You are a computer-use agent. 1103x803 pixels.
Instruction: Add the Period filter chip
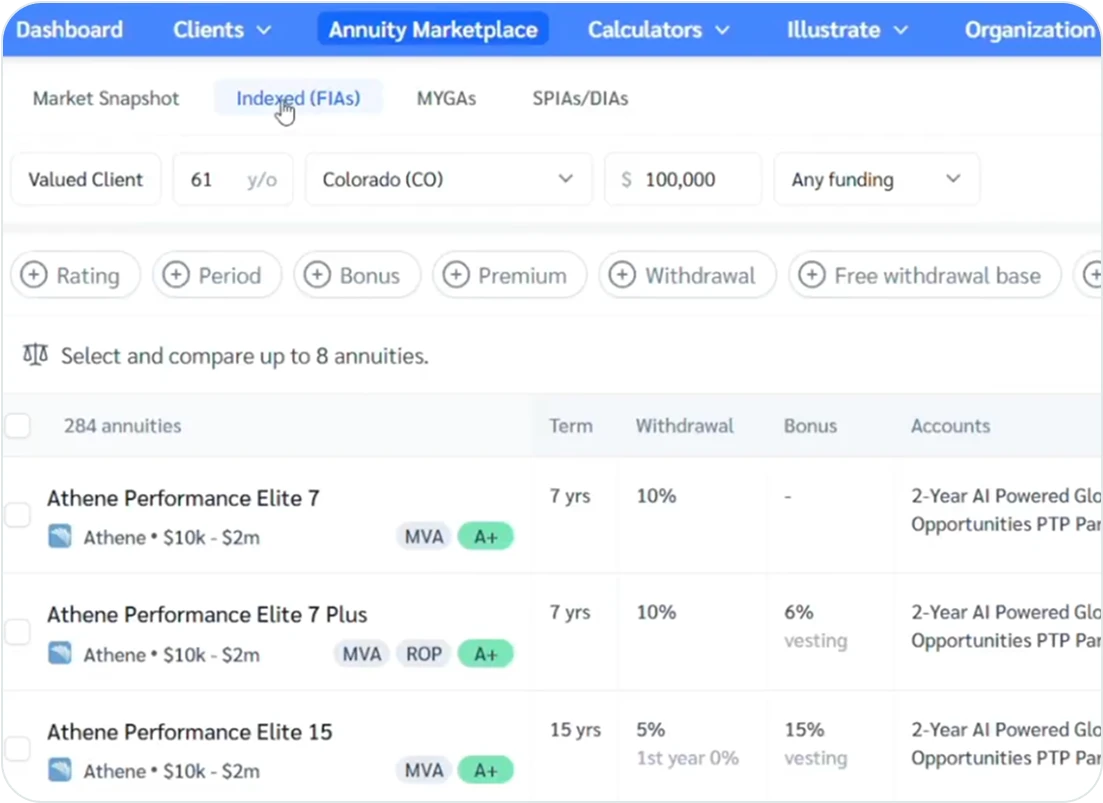click(177, 274)
